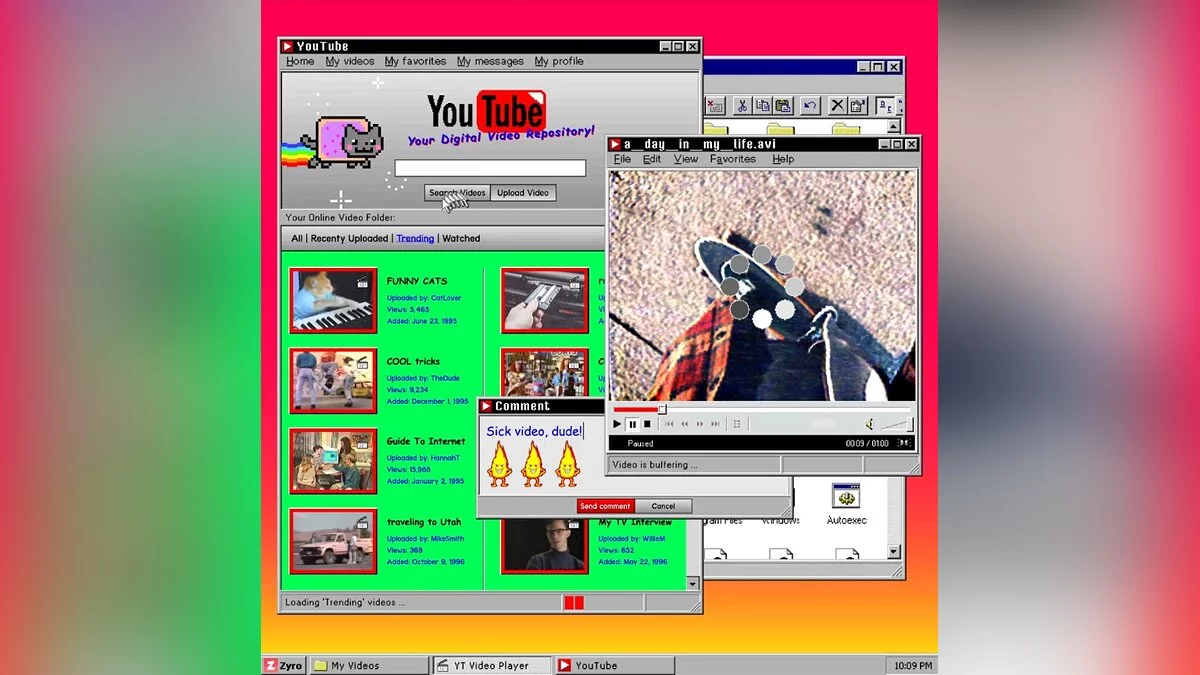Screen dimensions: 1200x675
Task: Select the All filter tab
Action: point(297,239)
